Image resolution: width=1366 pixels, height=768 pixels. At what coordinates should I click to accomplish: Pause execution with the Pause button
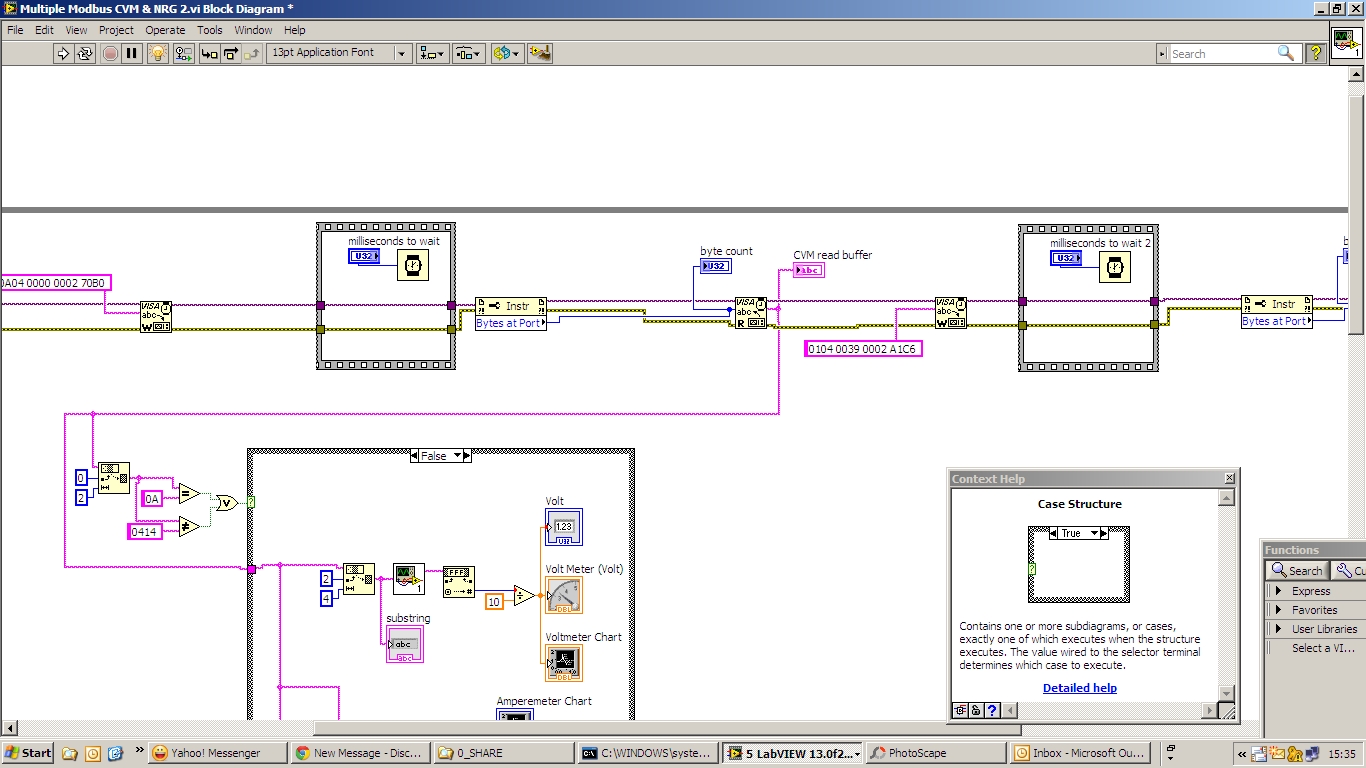(132, 53)
